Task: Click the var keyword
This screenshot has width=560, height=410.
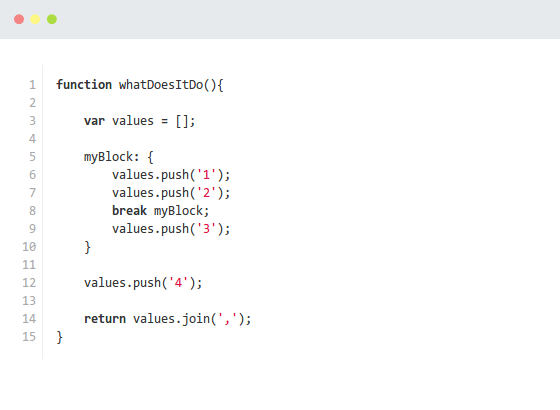Action: pos(94,121)
